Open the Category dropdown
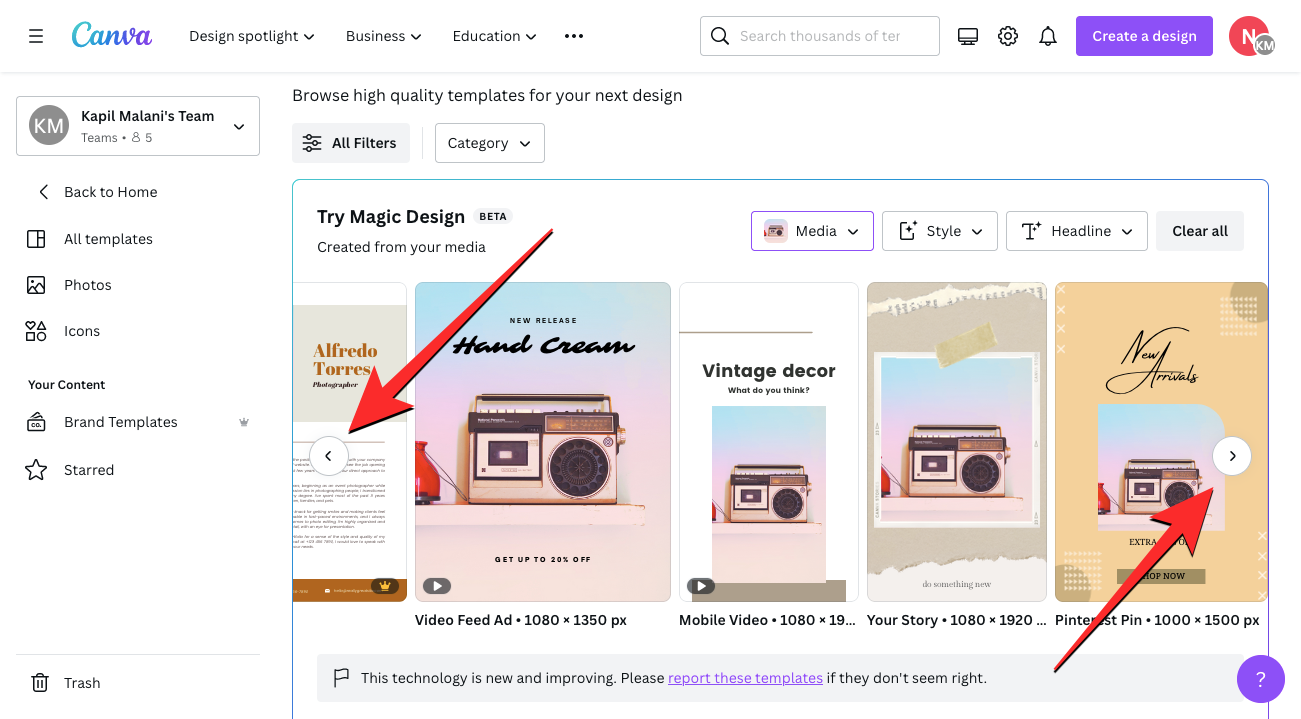 (489, 143)
